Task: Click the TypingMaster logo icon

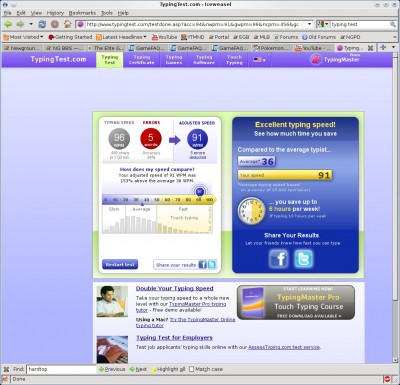Action: coord(316,60)
